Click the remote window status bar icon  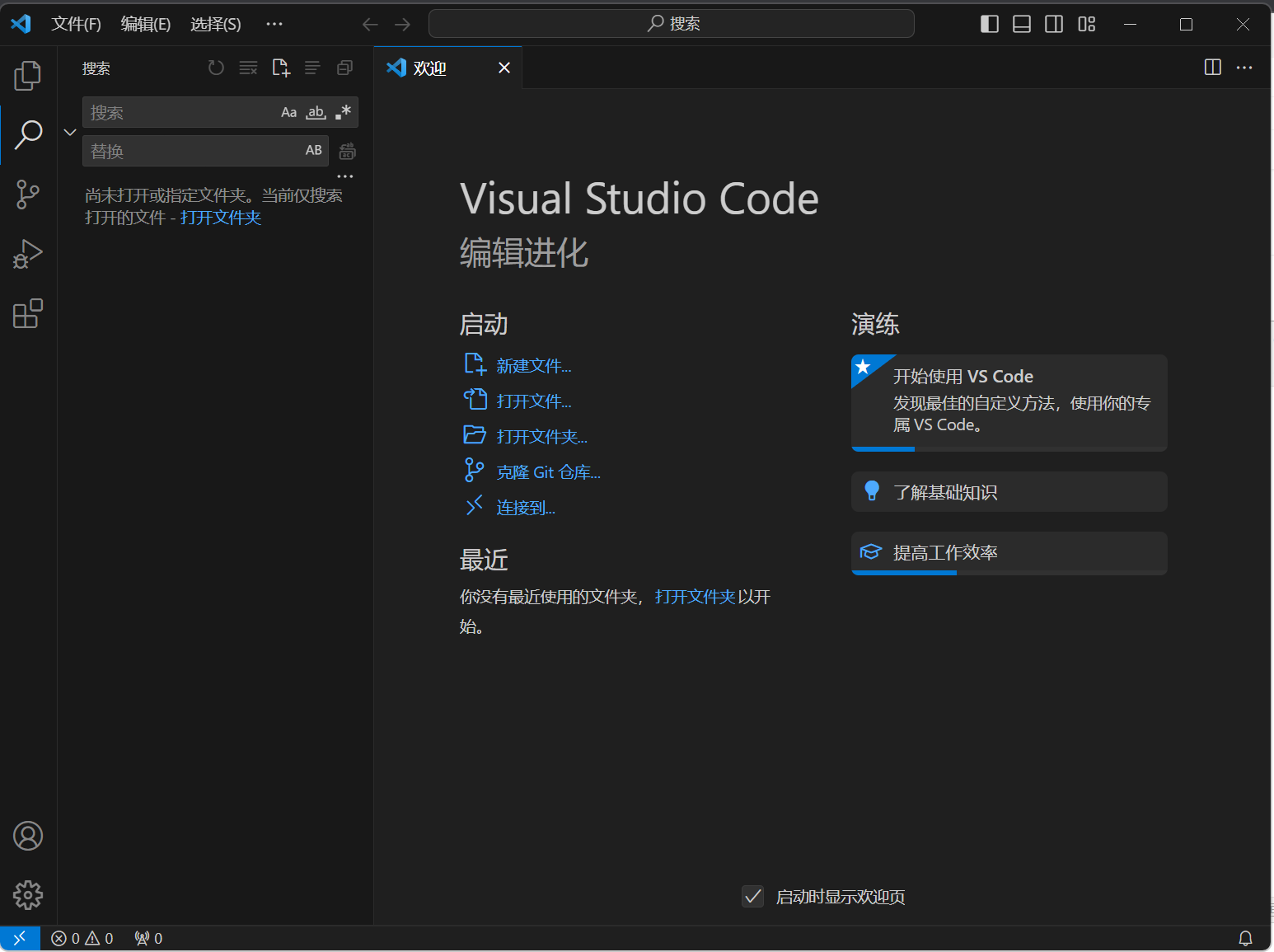coord(20,938)
